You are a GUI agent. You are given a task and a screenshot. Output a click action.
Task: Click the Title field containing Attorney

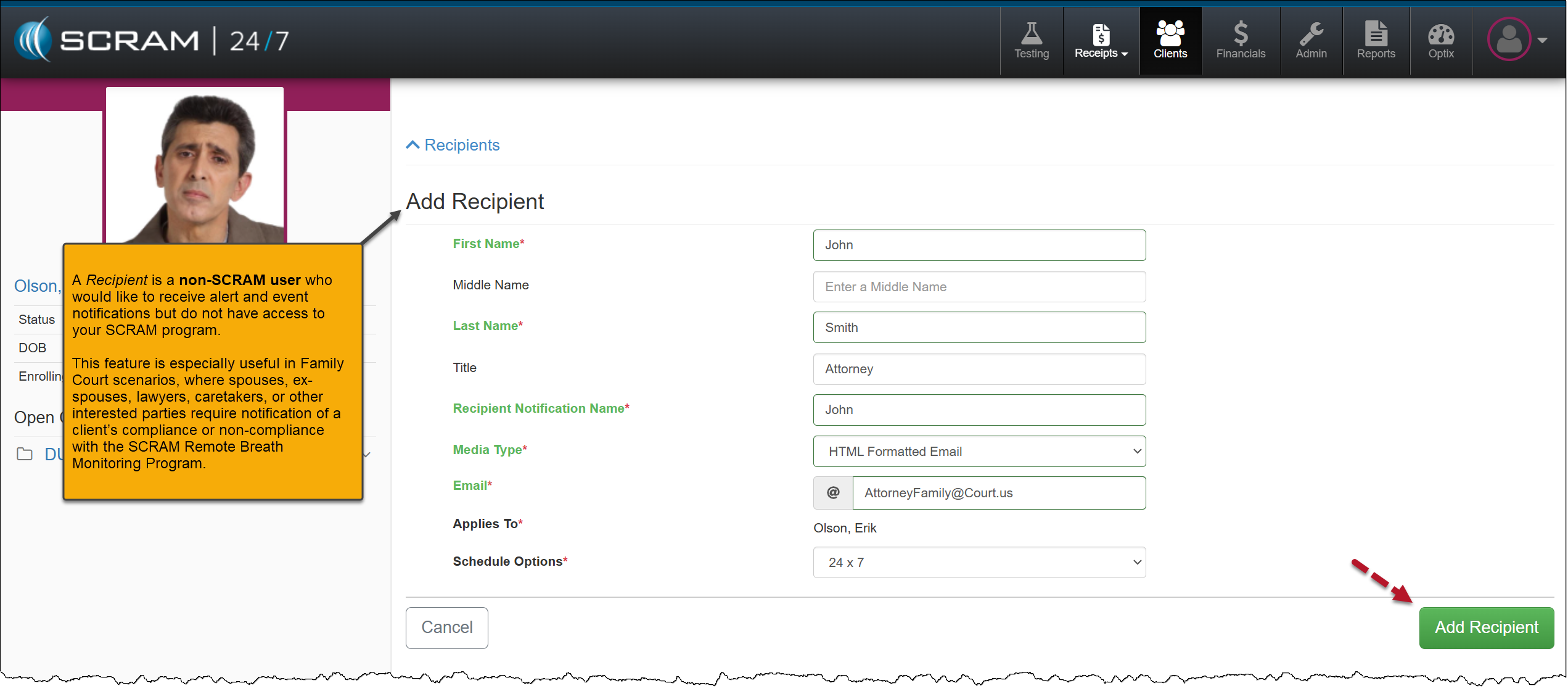coord(979,368)
